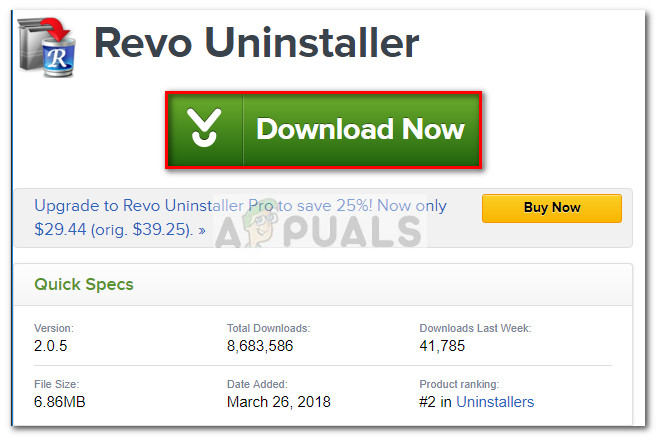The width and height of the screenshot is (656, 437).
Task: Click the Date Added label
Action: pos(259,384)
